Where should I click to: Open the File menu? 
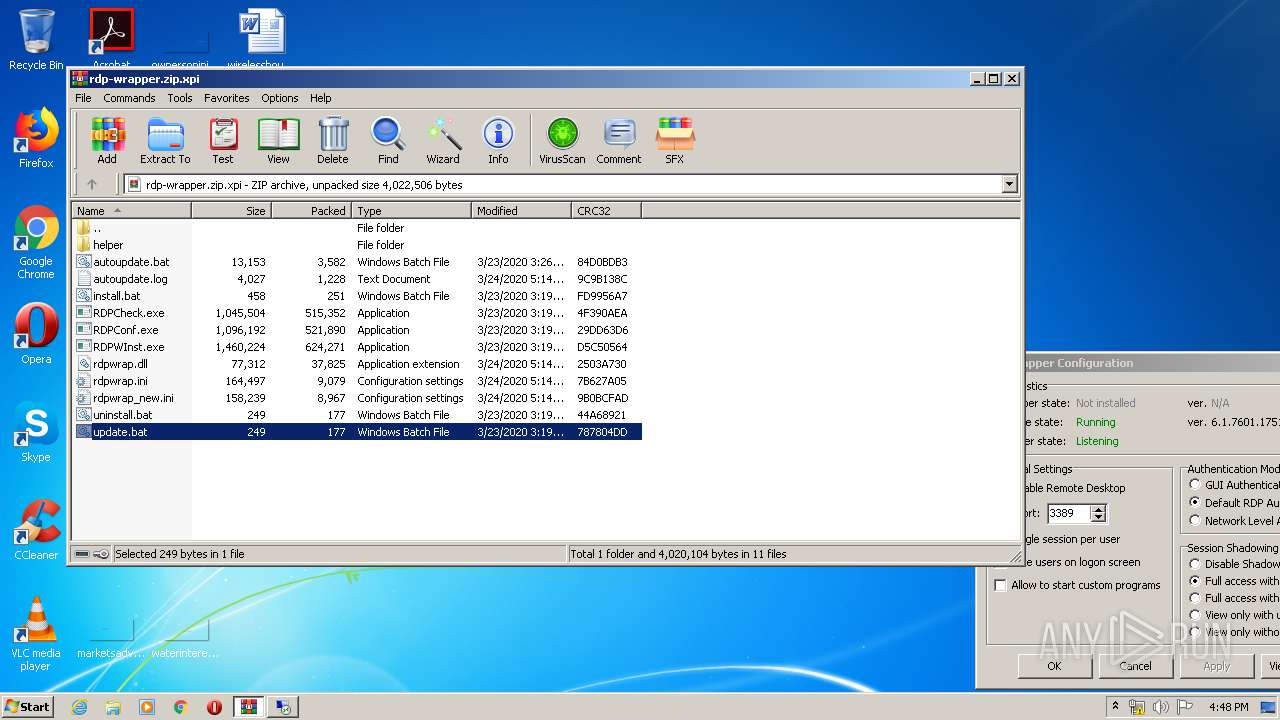(83, 98)
